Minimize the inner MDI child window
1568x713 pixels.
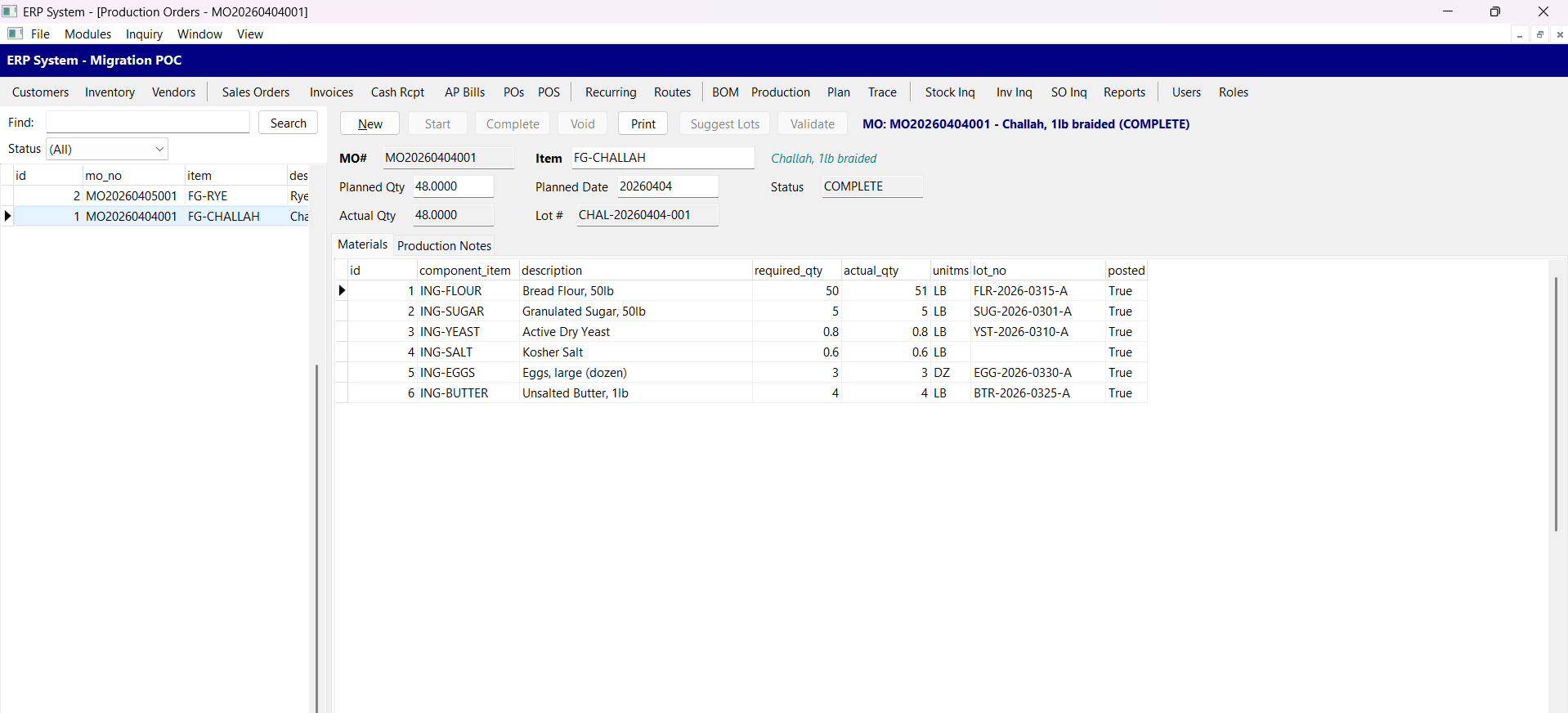1520,34
